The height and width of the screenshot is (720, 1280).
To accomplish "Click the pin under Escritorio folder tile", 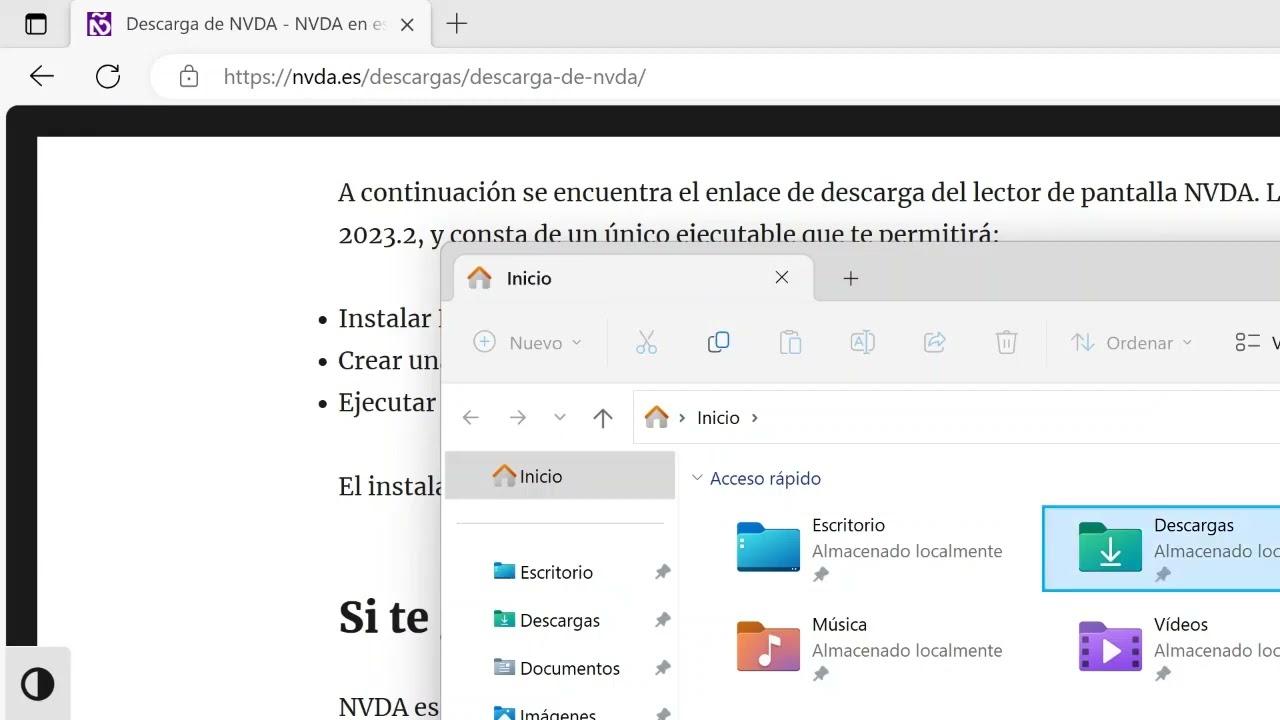I will coord(821,575).
